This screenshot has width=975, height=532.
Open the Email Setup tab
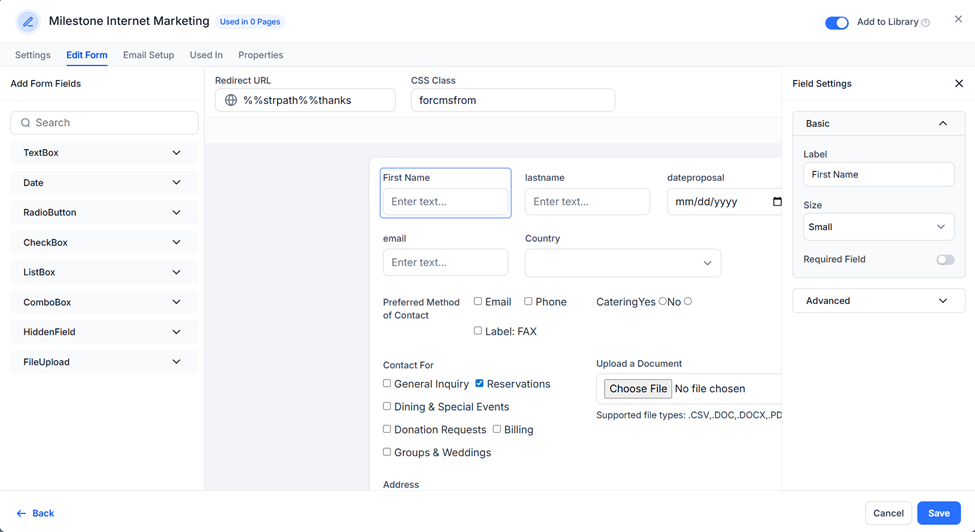148,55
